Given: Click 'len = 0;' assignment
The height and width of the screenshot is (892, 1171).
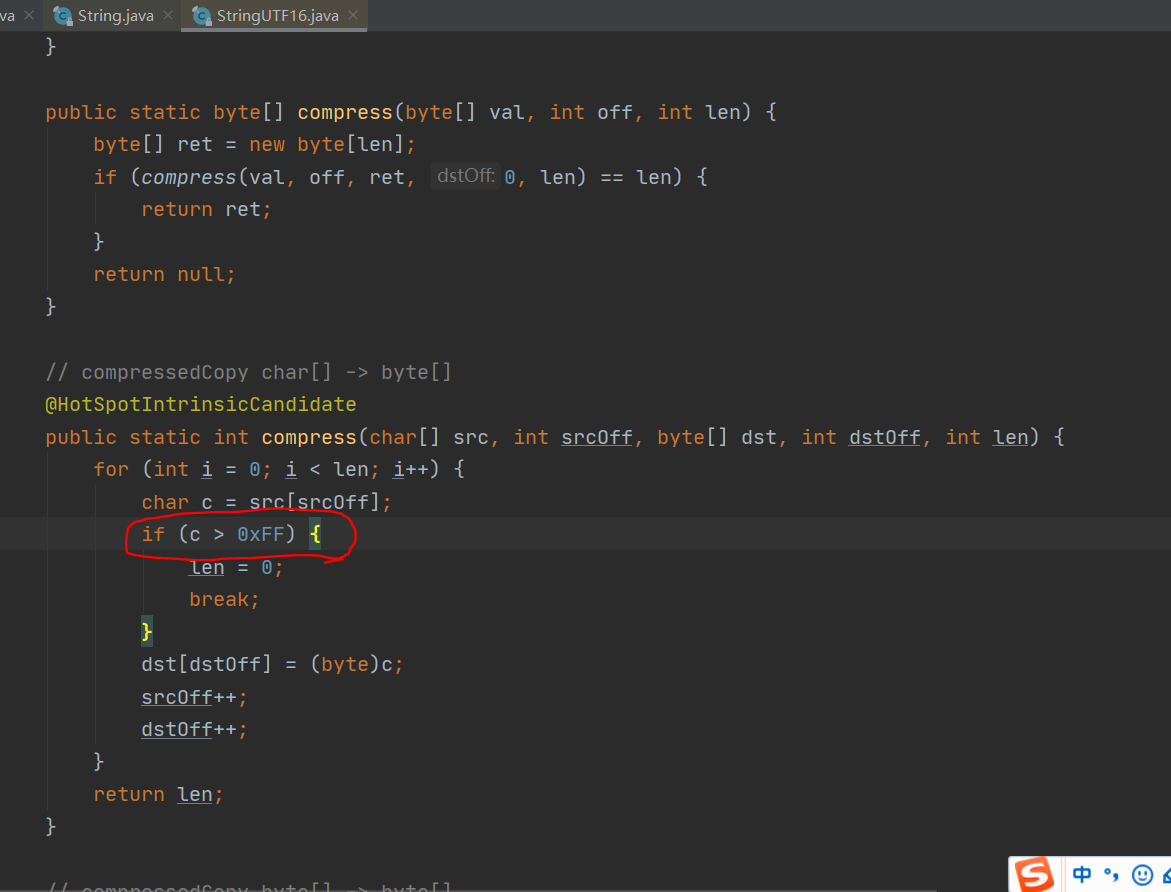Looking at the screenshot, I should (x=236, y=567).
